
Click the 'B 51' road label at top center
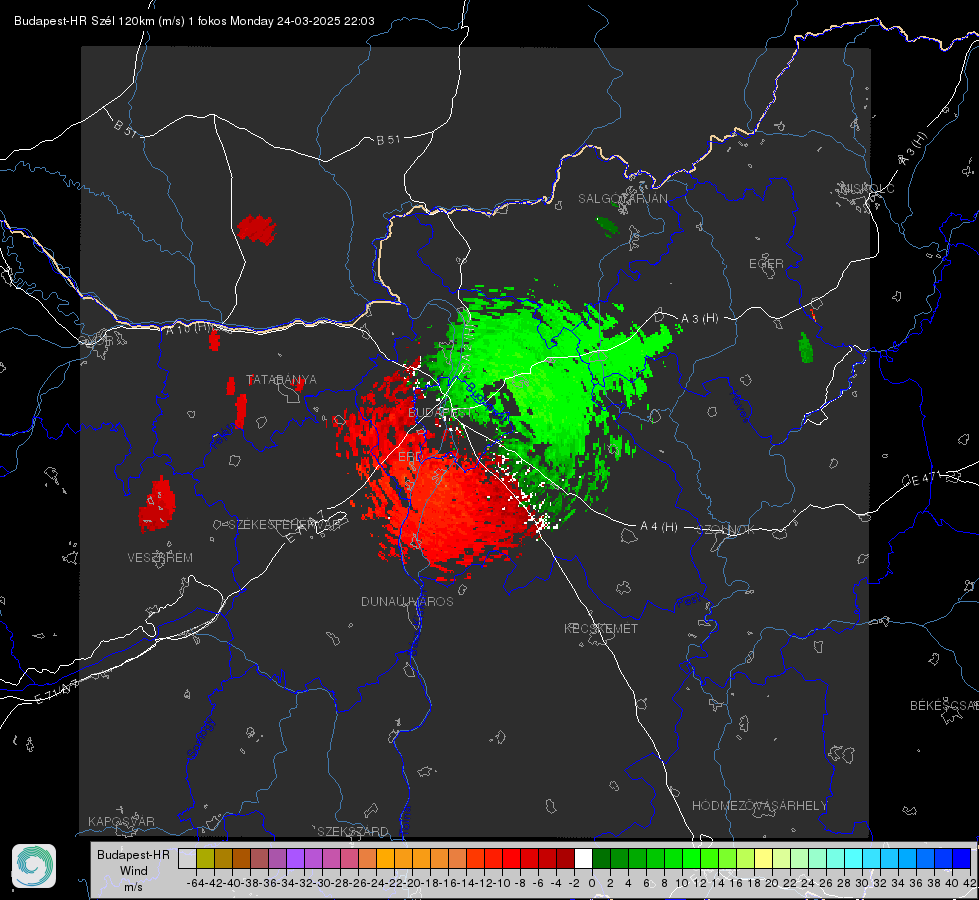click(x=388, y=140)
